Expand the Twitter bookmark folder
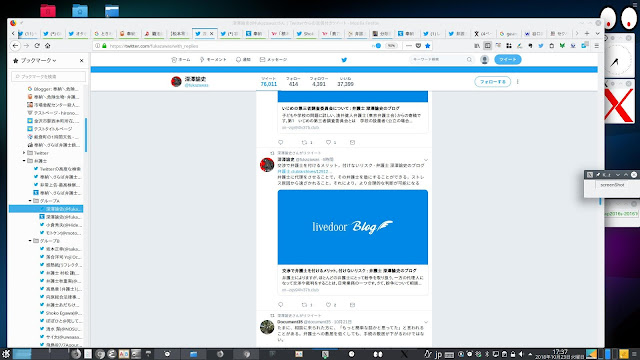The height and width of the screenshot is (360, 640). [24, 153]
